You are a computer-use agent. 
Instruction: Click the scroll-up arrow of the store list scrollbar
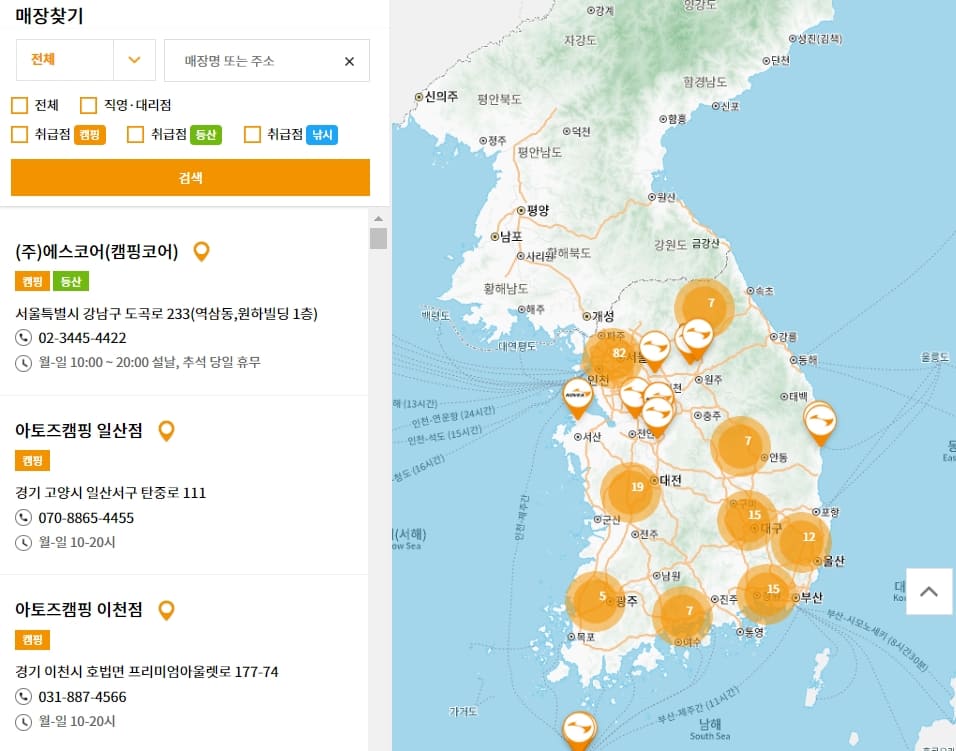[379, 218]
